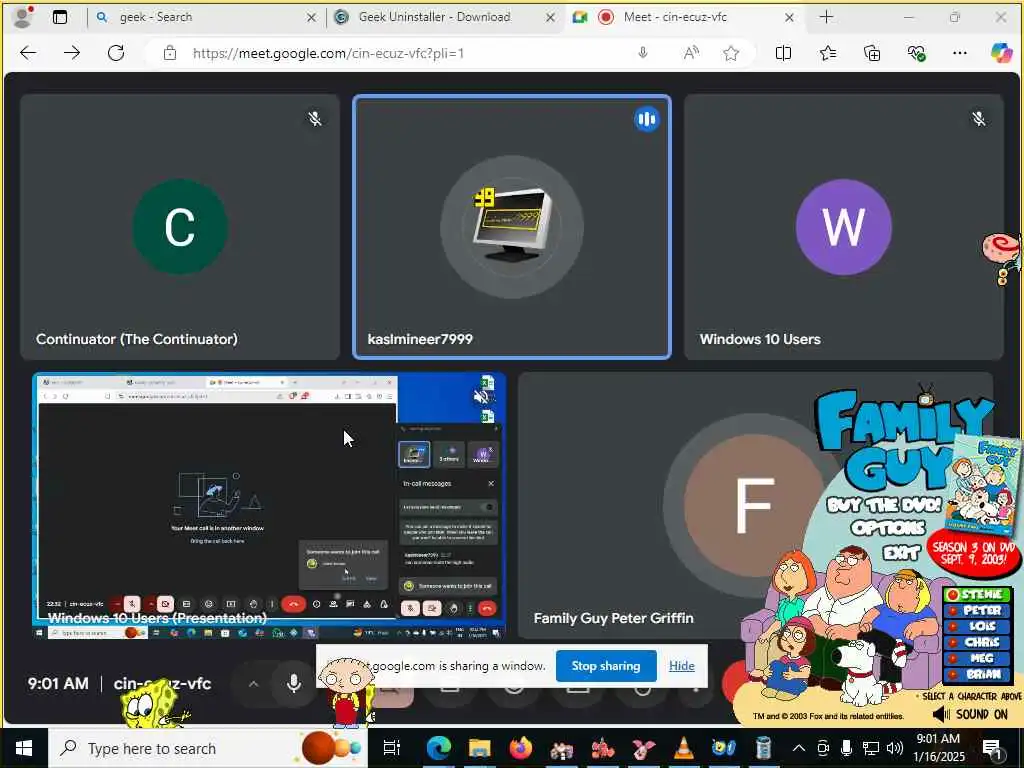1024x768 pixels.
Task: Open Collections in Edge toolbar
Action: [x=872, y=53]
